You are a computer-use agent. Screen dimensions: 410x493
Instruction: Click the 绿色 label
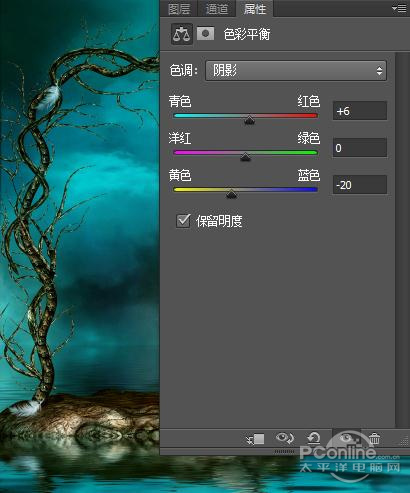point(309,138)
